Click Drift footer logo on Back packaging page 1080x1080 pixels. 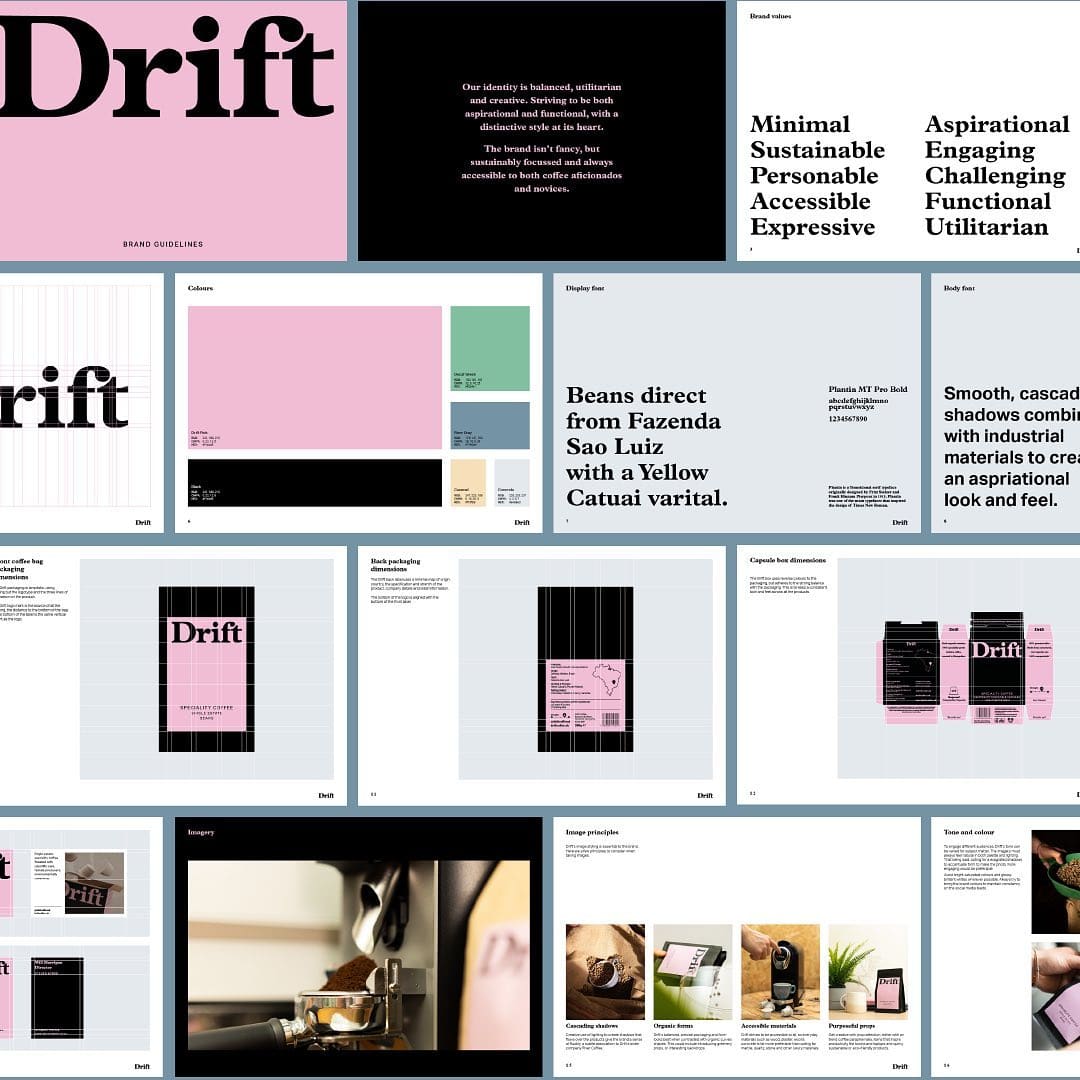(x=705, y=795)
